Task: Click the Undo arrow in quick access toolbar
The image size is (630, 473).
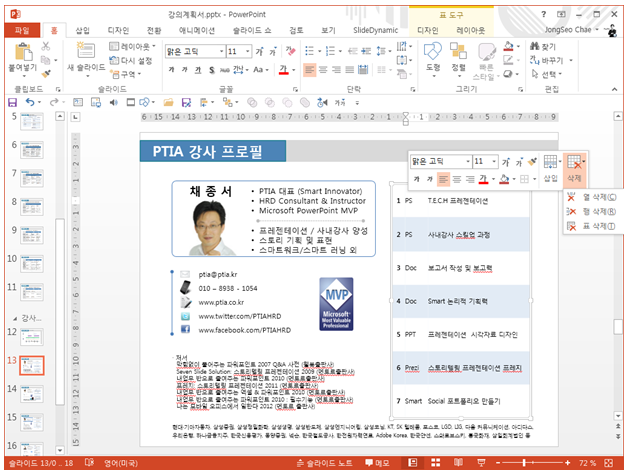Action: pos(30,102)
